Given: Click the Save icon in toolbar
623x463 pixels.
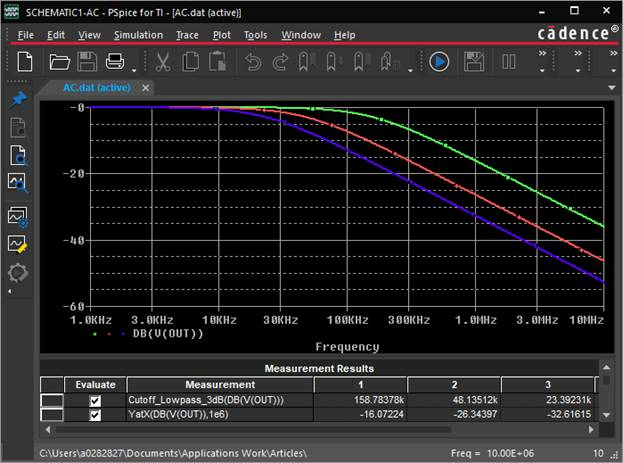Looking at the screenshot, I should click(87, 62).
